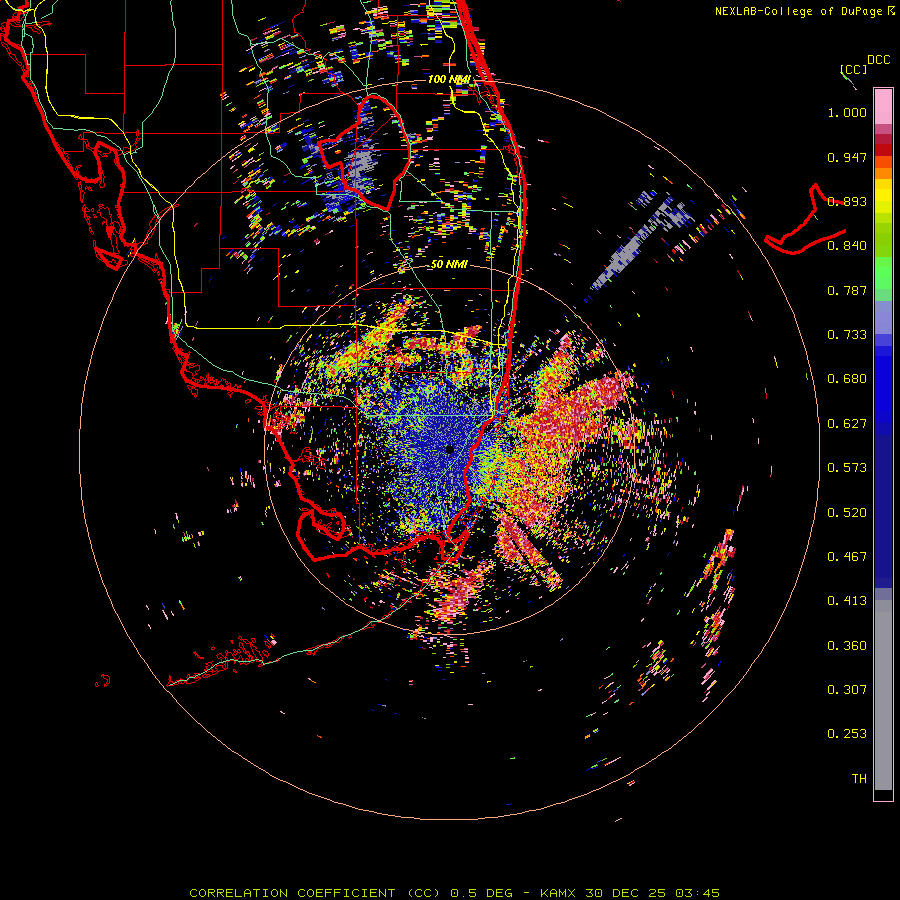Select the 1.000 value on the legend
Viewport: 900px width, 900px height.
point(847,112)
